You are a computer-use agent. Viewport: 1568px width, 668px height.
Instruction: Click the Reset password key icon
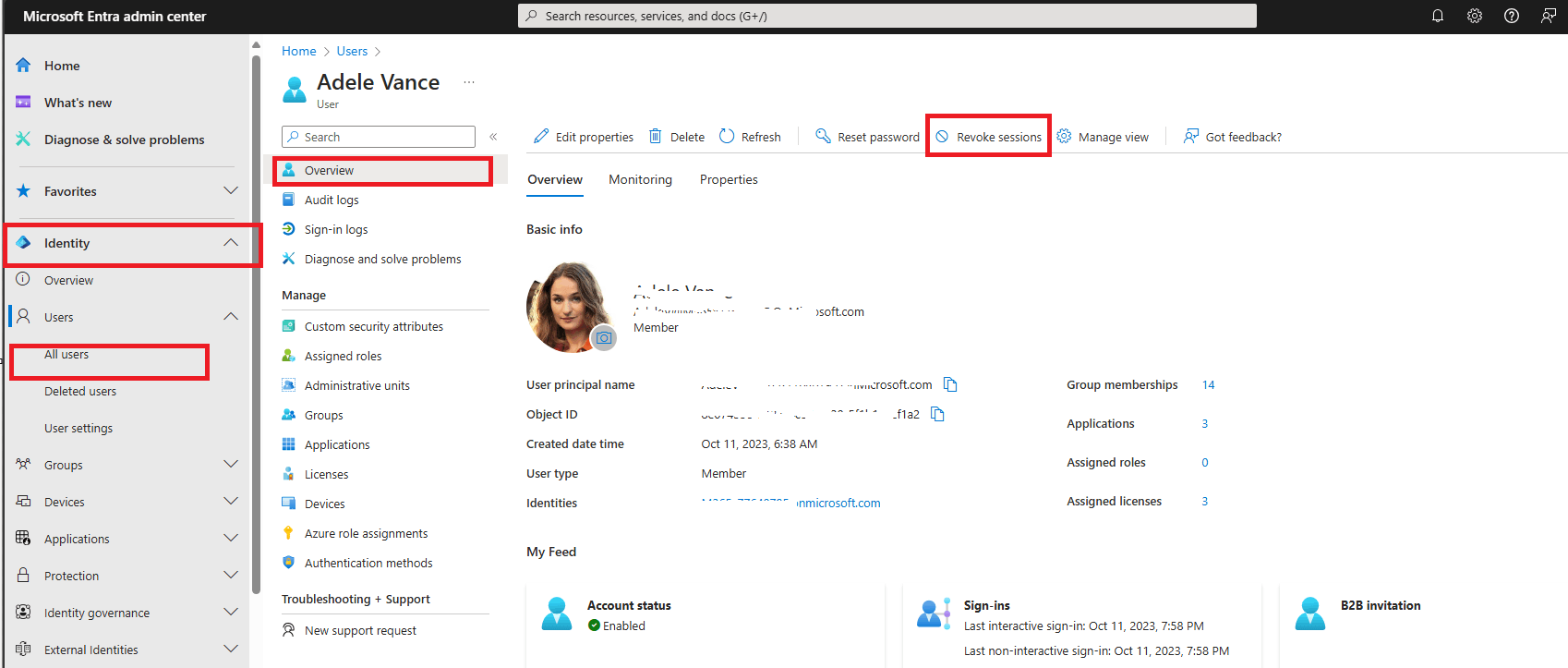[823, 136]
